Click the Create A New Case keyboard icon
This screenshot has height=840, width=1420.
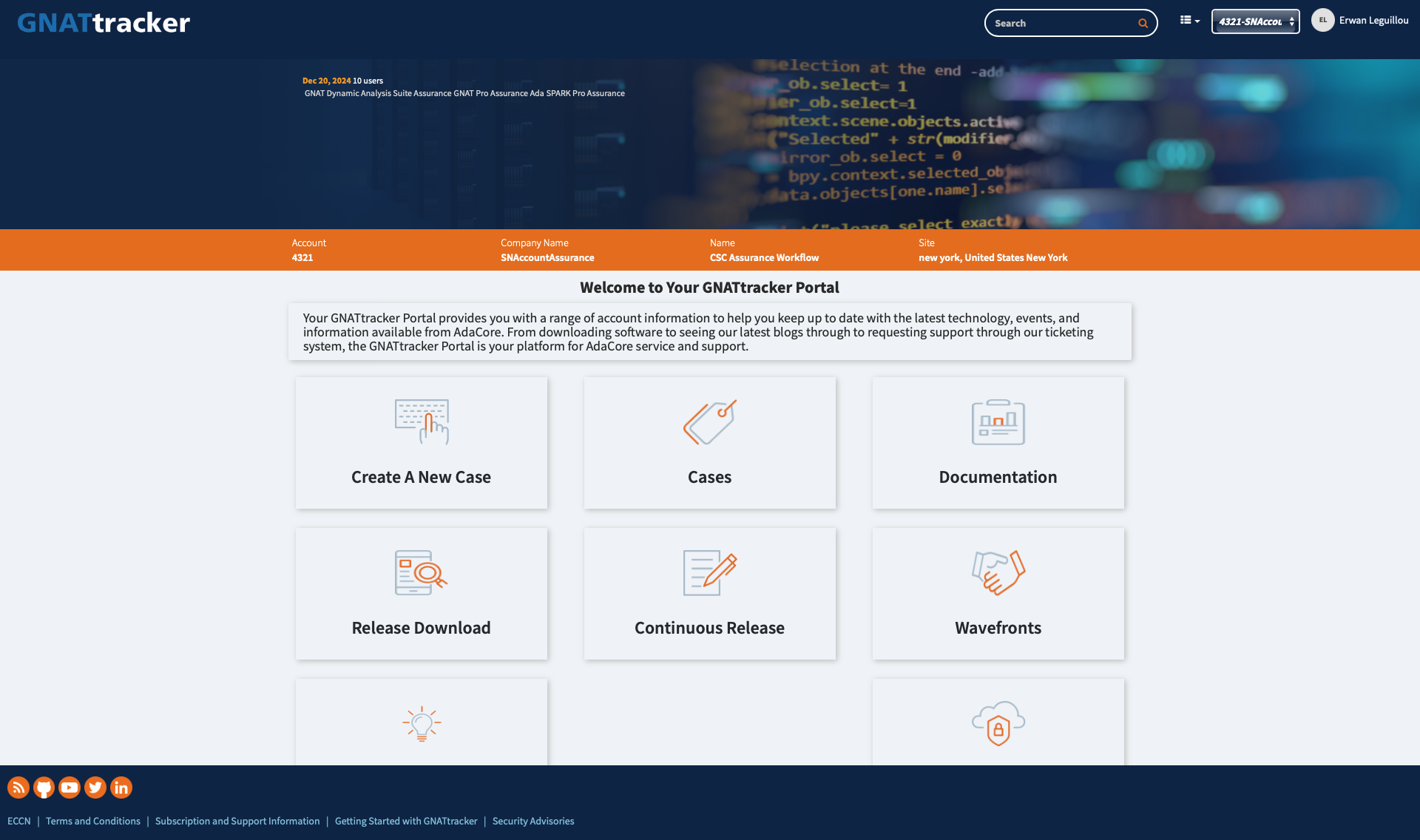(422, 422)
